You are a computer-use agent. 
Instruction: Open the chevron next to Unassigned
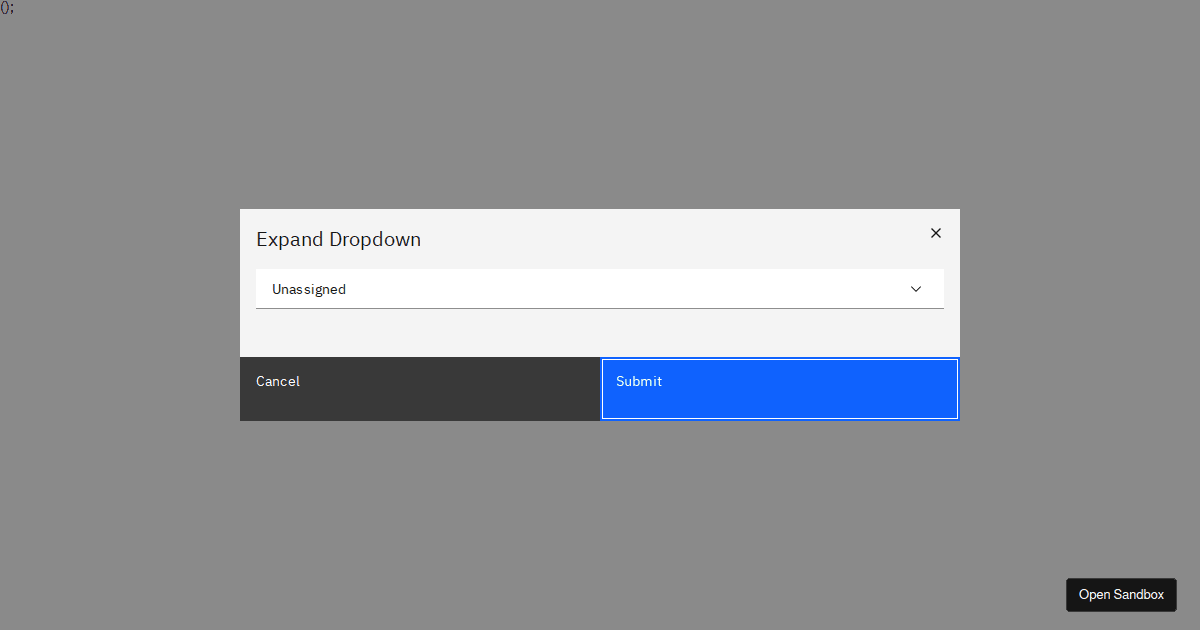pyautogui.click(x=915, y=289)
